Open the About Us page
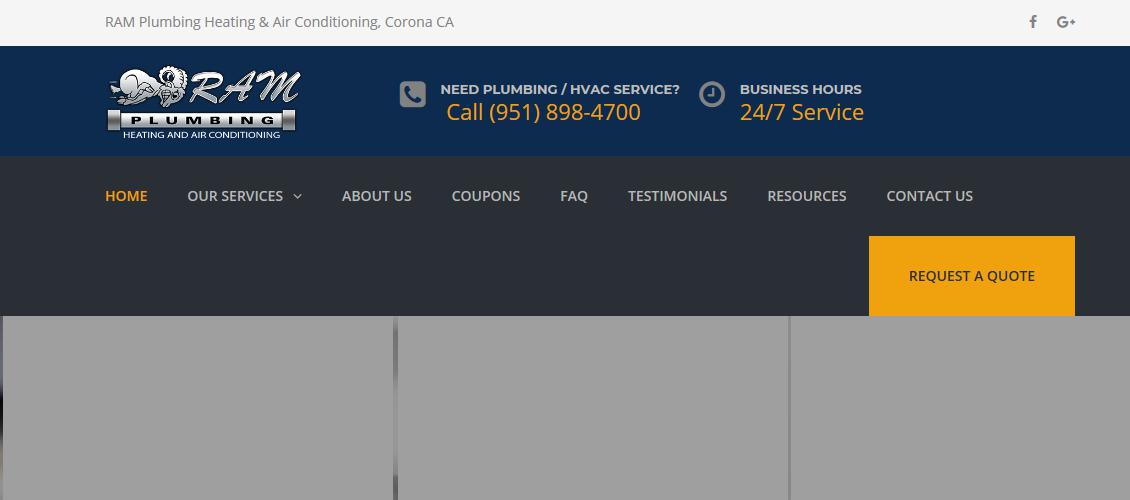Image resolution: width=1130 pixels, height=500 pixels. coord(376,196)
